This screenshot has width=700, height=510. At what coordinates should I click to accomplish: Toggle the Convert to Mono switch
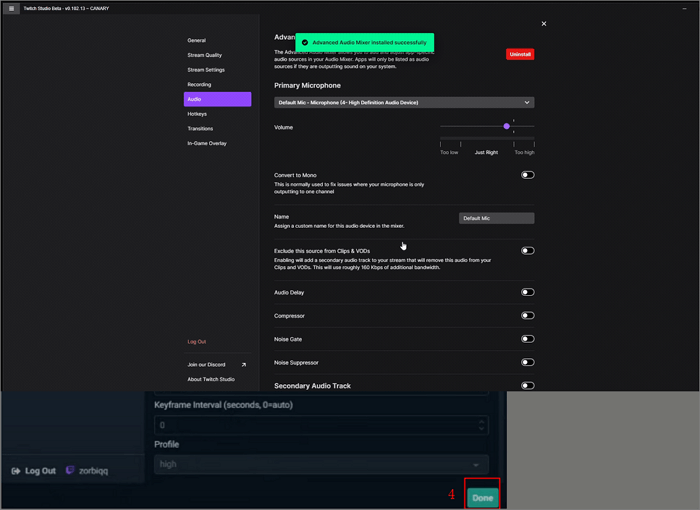[527, 175]
